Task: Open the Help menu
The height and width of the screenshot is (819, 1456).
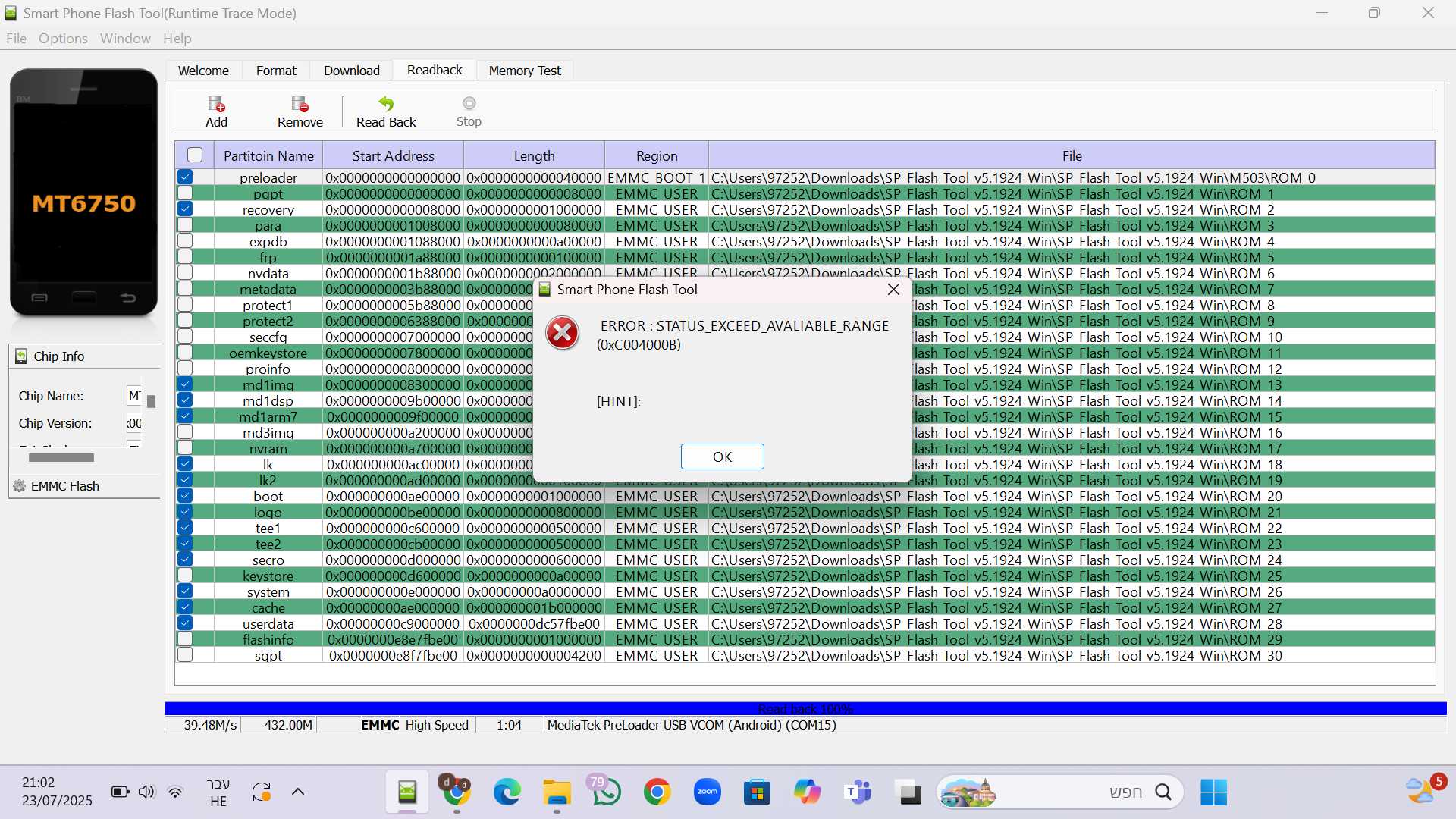Action: coord(177,39)
